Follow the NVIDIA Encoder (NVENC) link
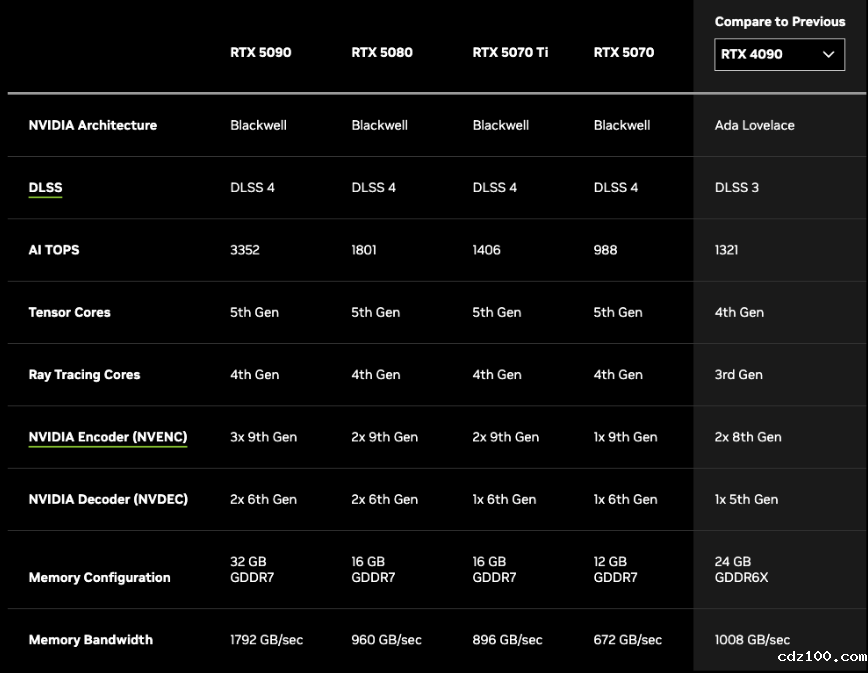868x673 pixels. click(108, 437)
